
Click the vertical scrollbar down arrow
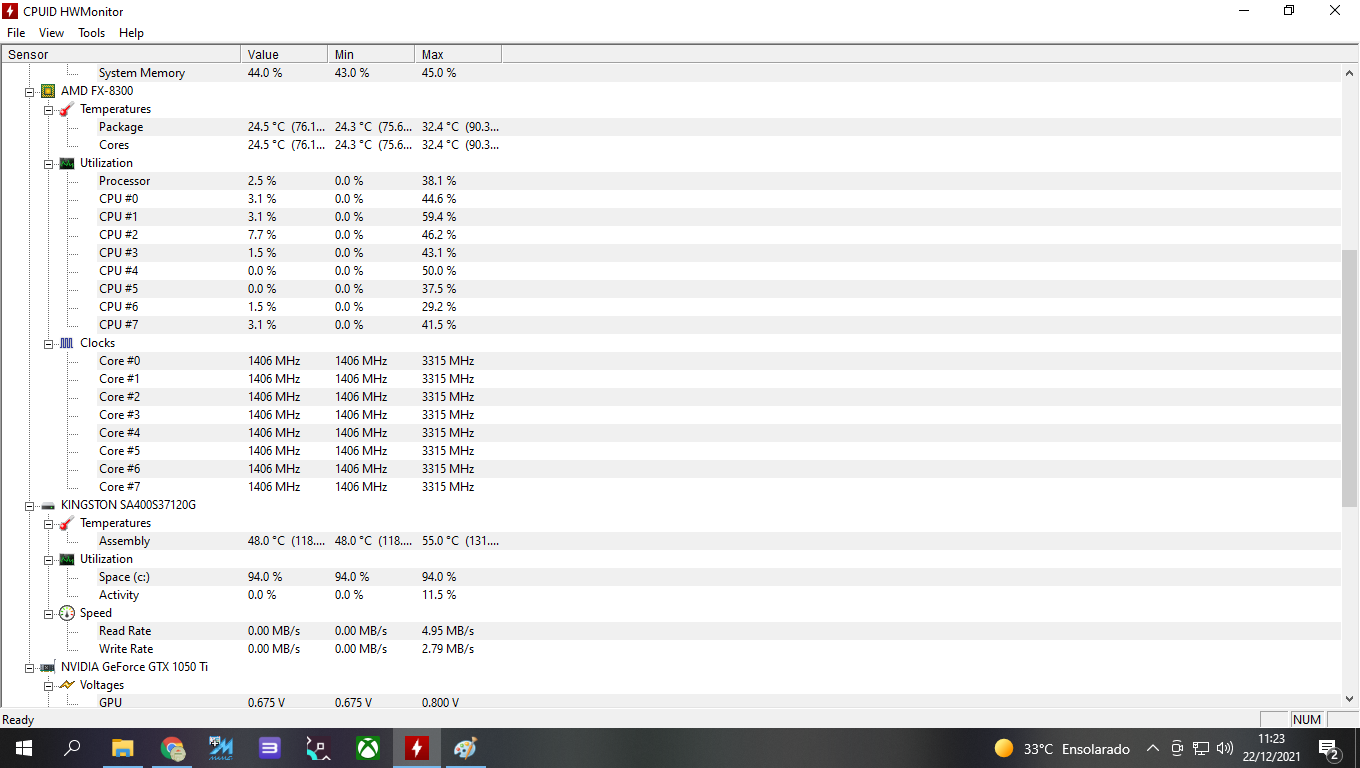(1350, 700)
